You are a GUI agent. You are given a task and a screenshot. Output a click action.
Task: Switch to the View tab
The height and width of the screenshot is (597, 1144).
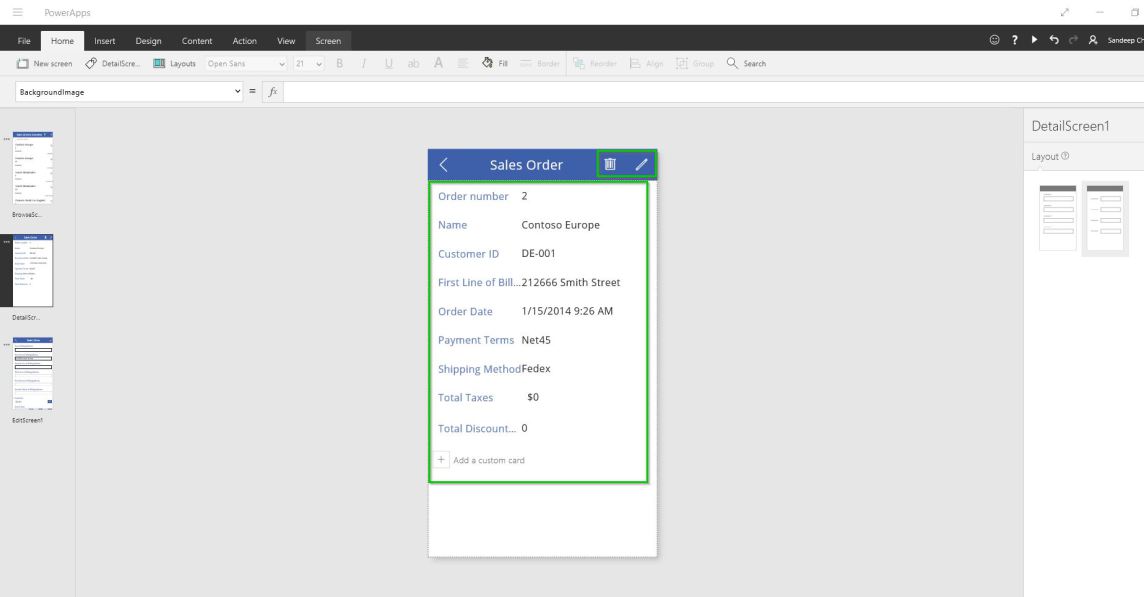tap(286, 41)
